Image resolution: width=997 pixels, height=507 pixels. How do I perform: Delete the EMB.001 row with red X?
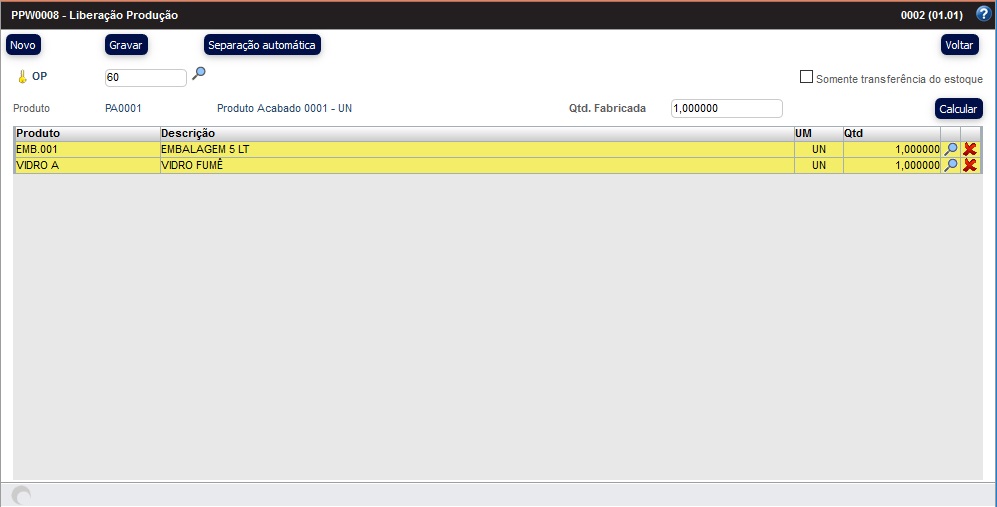tap(970, 149)
